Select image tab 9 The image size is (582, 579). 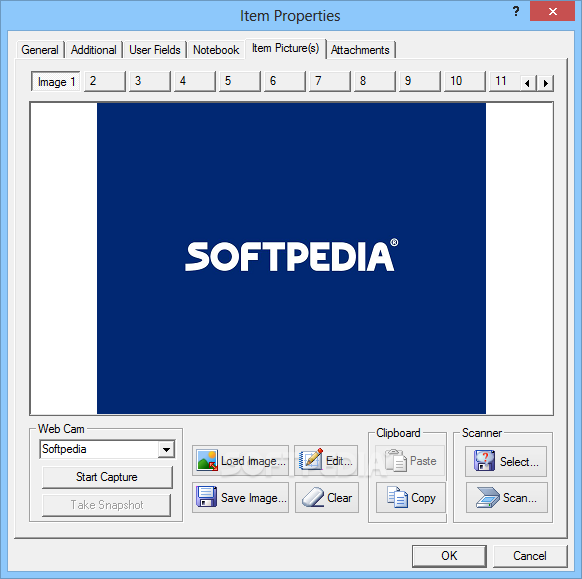tap(419, 81)
